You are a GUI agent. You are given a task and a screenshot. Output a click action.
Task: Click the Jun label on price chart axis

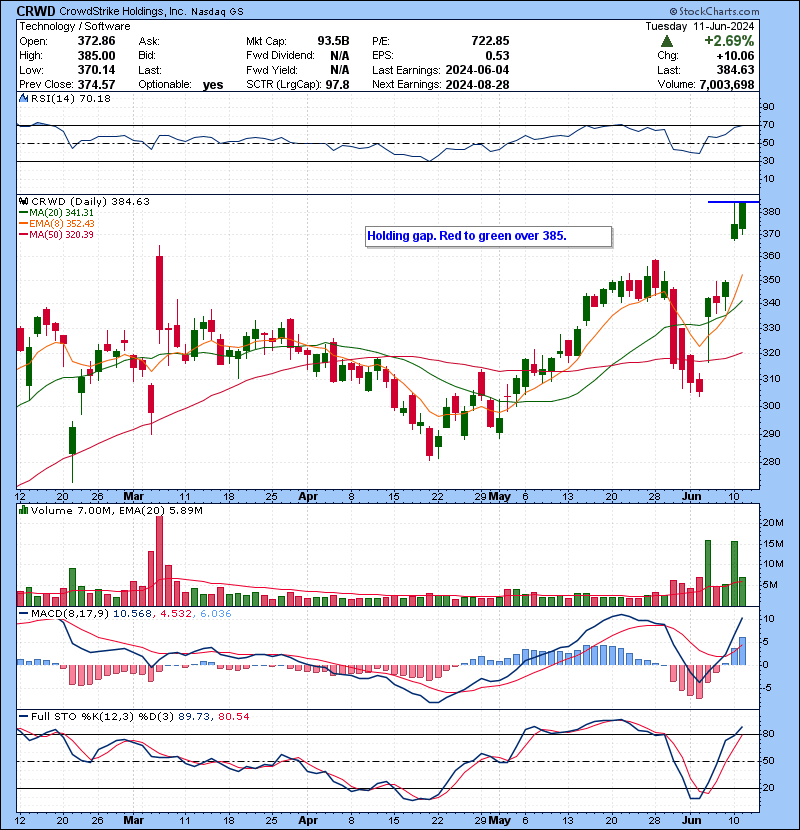tap(691, 496)
